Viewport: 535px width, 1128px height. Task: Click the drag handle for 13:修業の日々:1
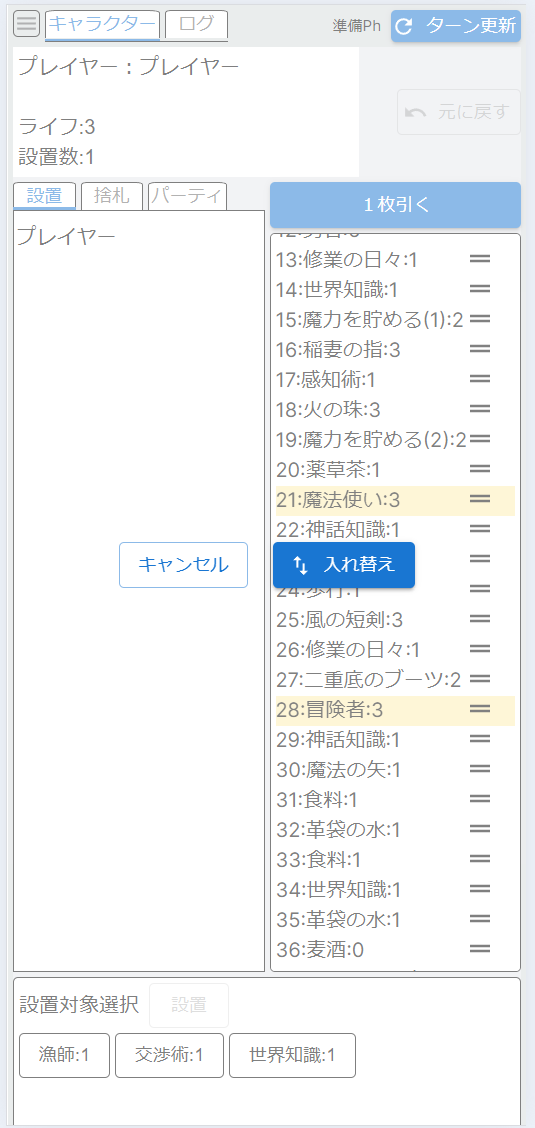coord(480,259)
